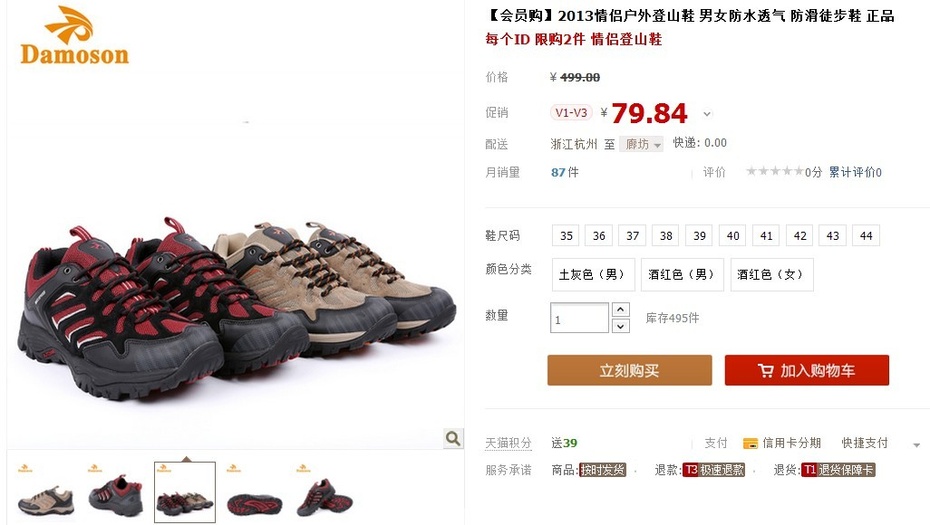Select the shoe sole thumbnail image

[x=255, y=492]
